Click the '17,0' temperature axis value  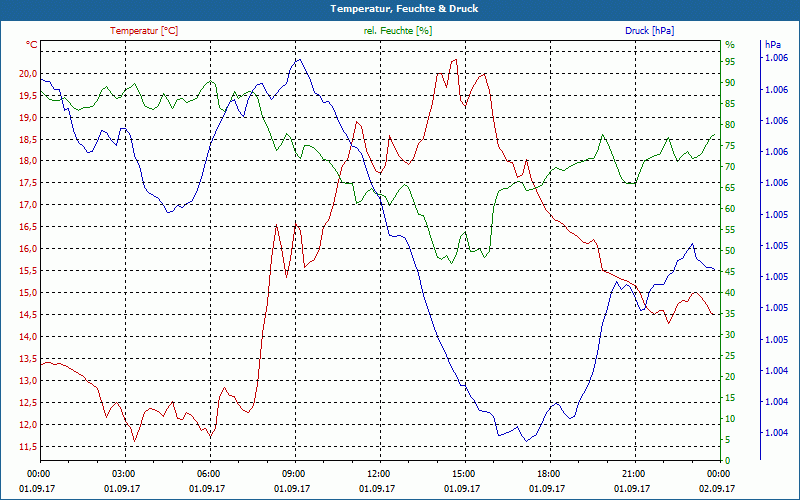(x=28, y=205)
